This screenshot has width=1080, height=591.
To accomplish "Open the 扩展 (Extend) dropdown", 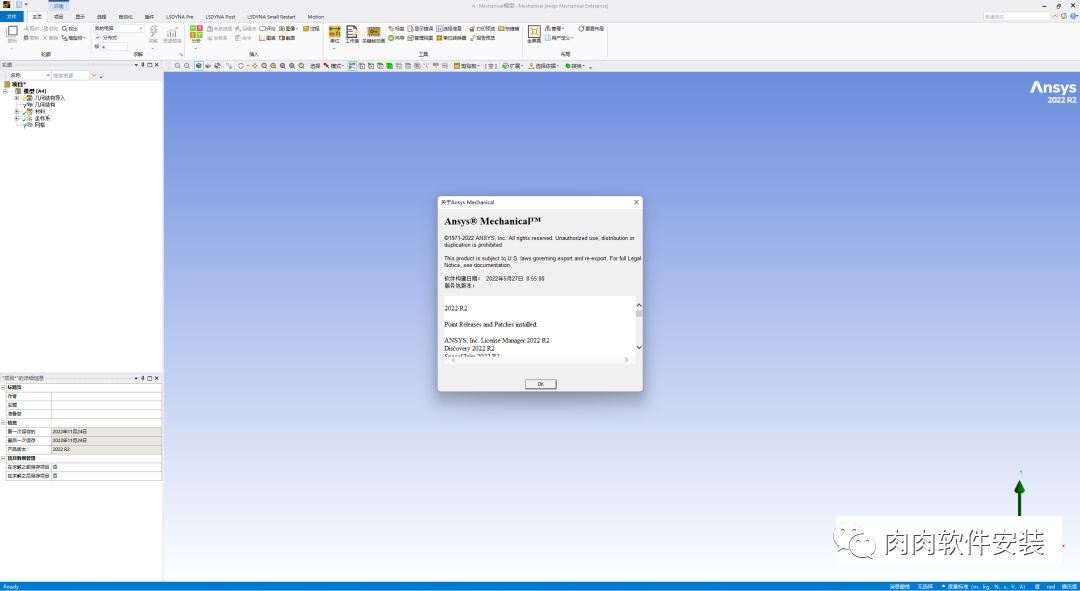I will coord(512,66).
